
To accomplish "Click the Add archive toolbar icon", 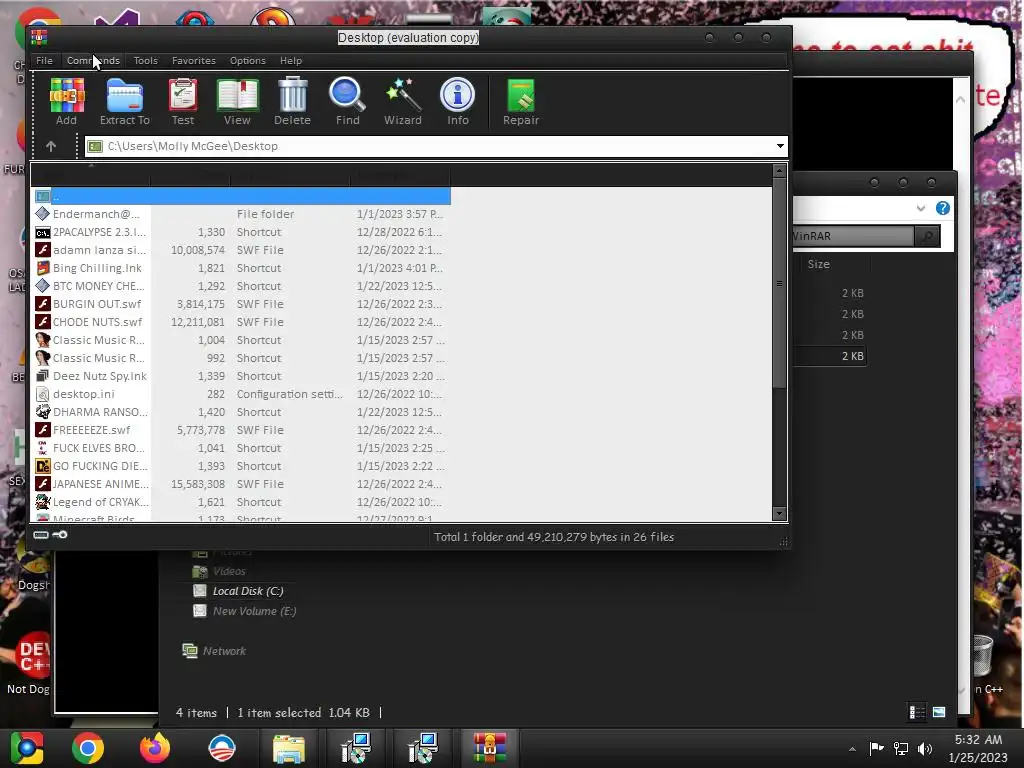I will click(67, 101).
